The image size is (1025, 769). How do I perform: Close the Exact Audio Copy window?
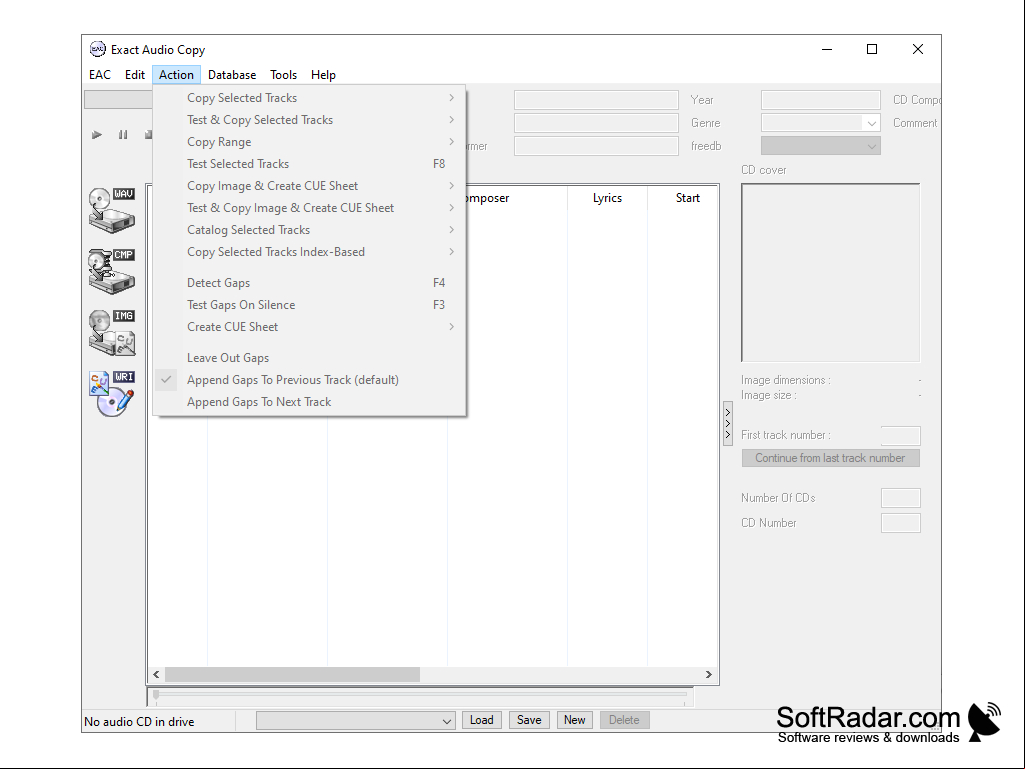[x=918, y=50]
